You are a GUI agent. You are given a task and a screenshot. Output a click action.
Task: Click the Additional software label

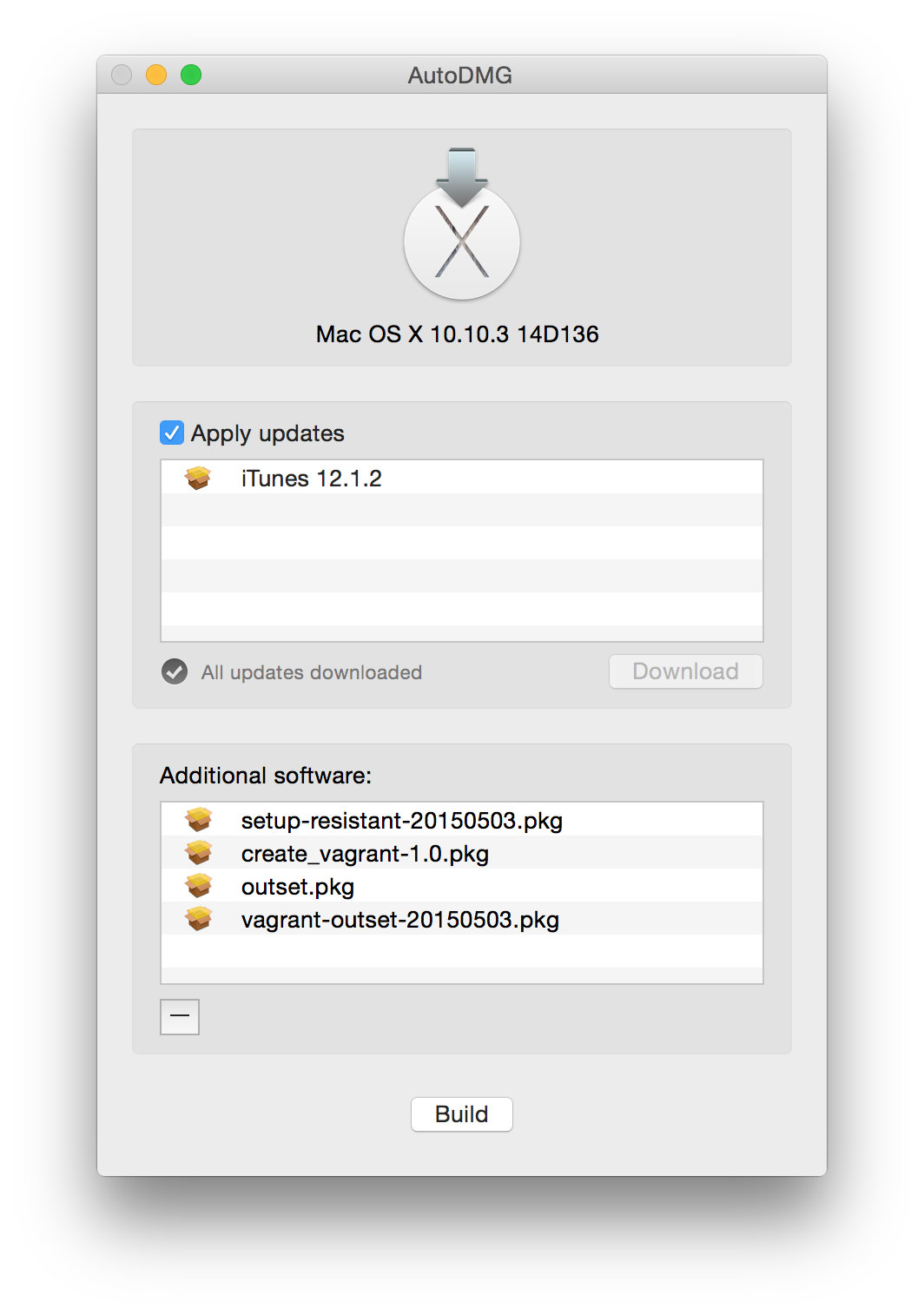pyautogui.click(x=266, y=776)
